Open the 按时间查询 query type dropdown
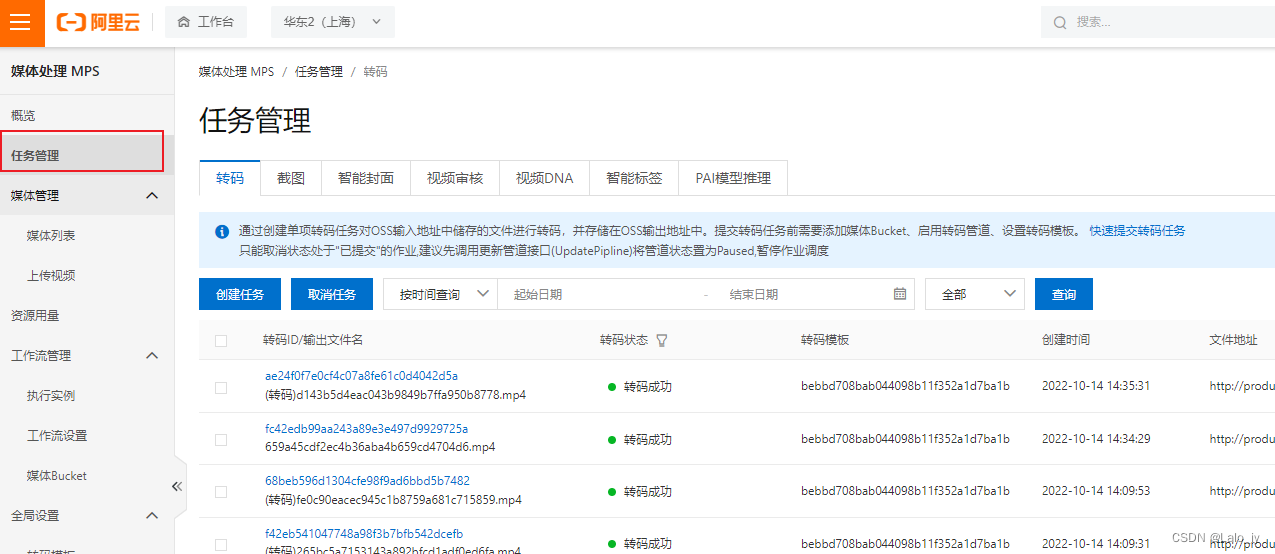The height and width of the screenshot is (554, 1275). click(x=440, y=294)
